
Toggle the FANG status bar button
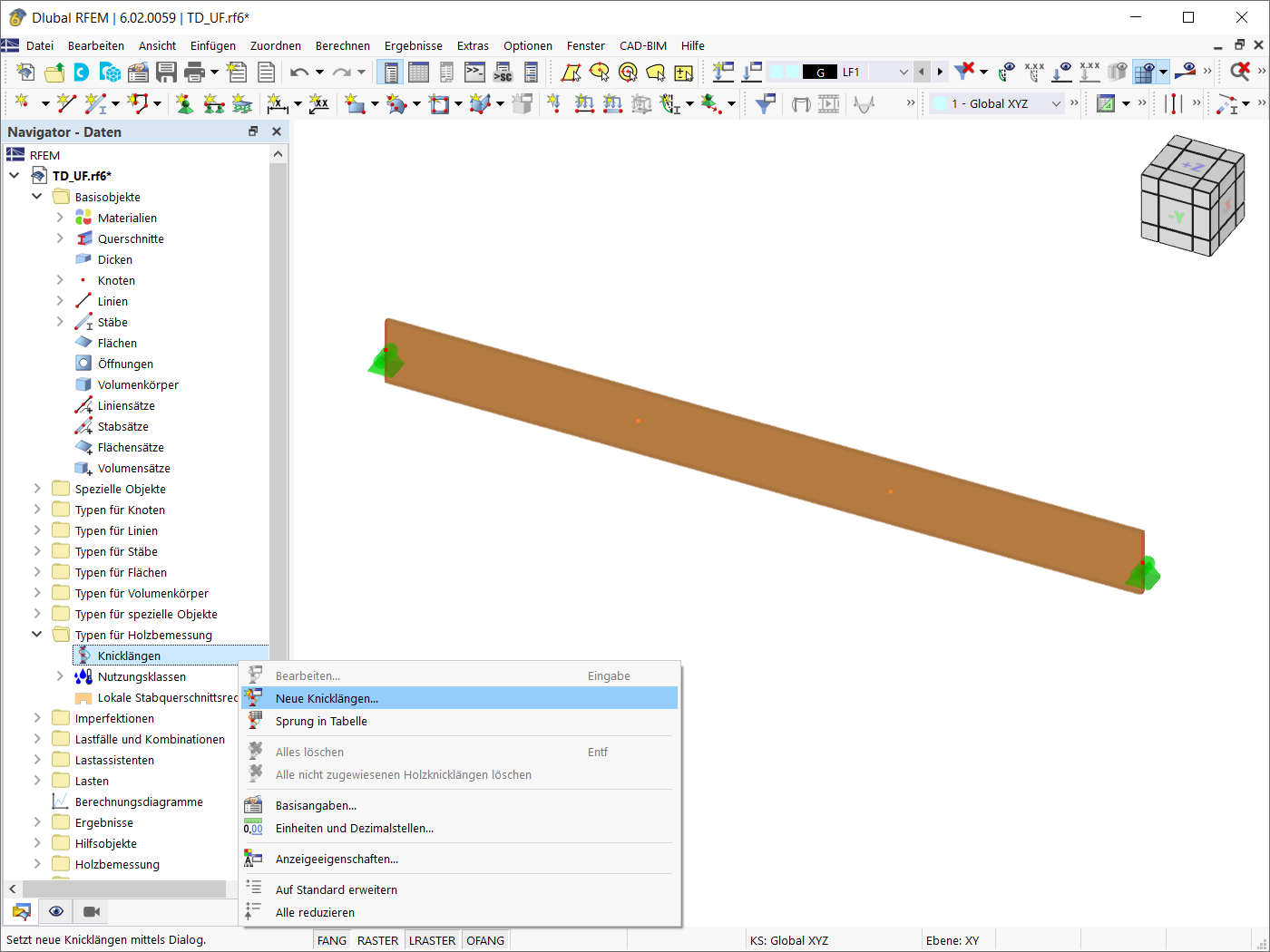332,940
